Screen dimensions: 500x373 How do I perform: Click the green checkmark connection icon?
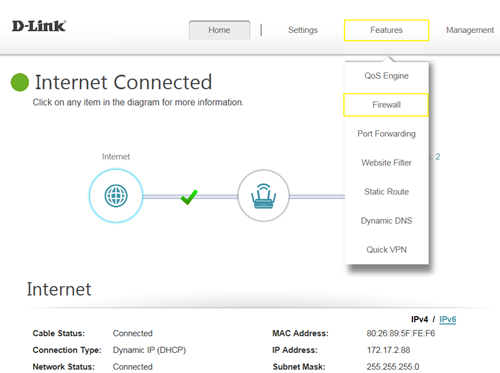[x=189, y=197]
